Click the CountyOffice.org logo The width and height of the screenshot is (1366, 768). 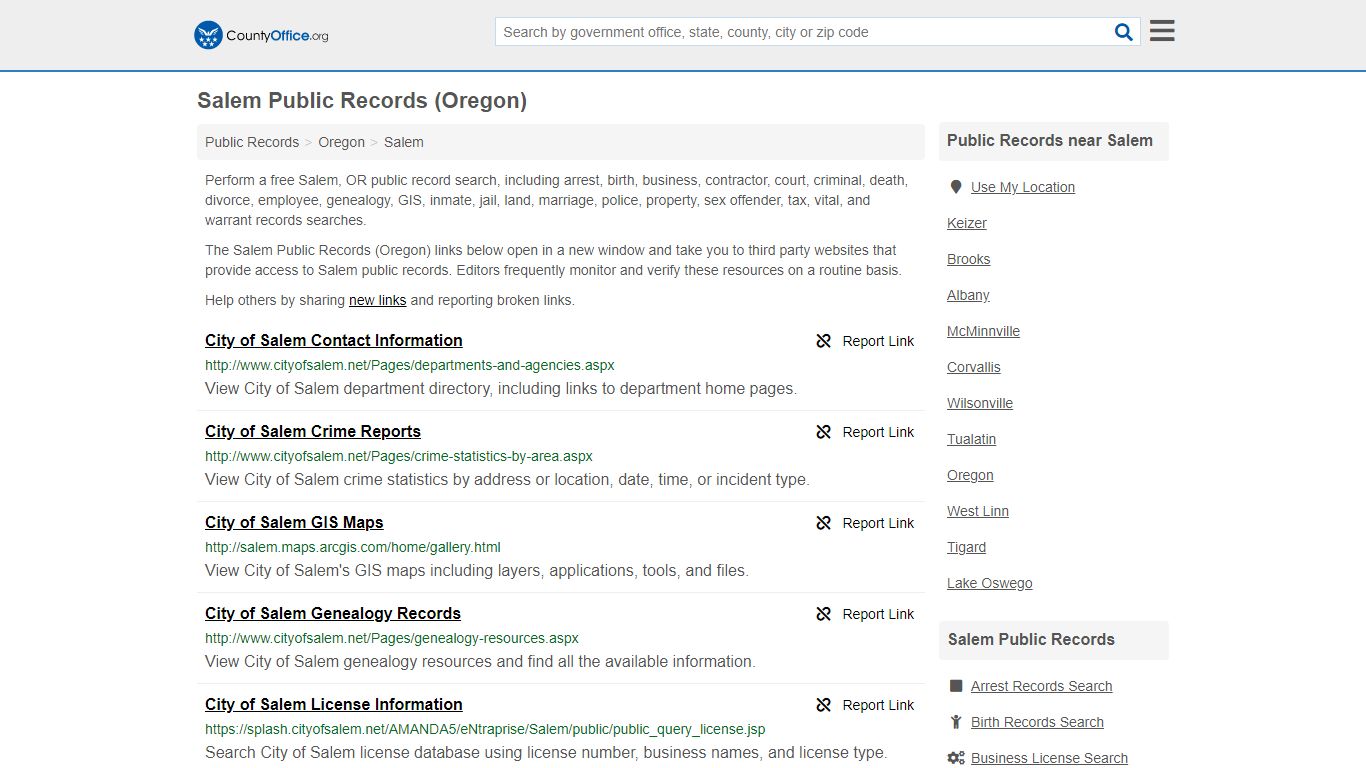tap(261, 35)
